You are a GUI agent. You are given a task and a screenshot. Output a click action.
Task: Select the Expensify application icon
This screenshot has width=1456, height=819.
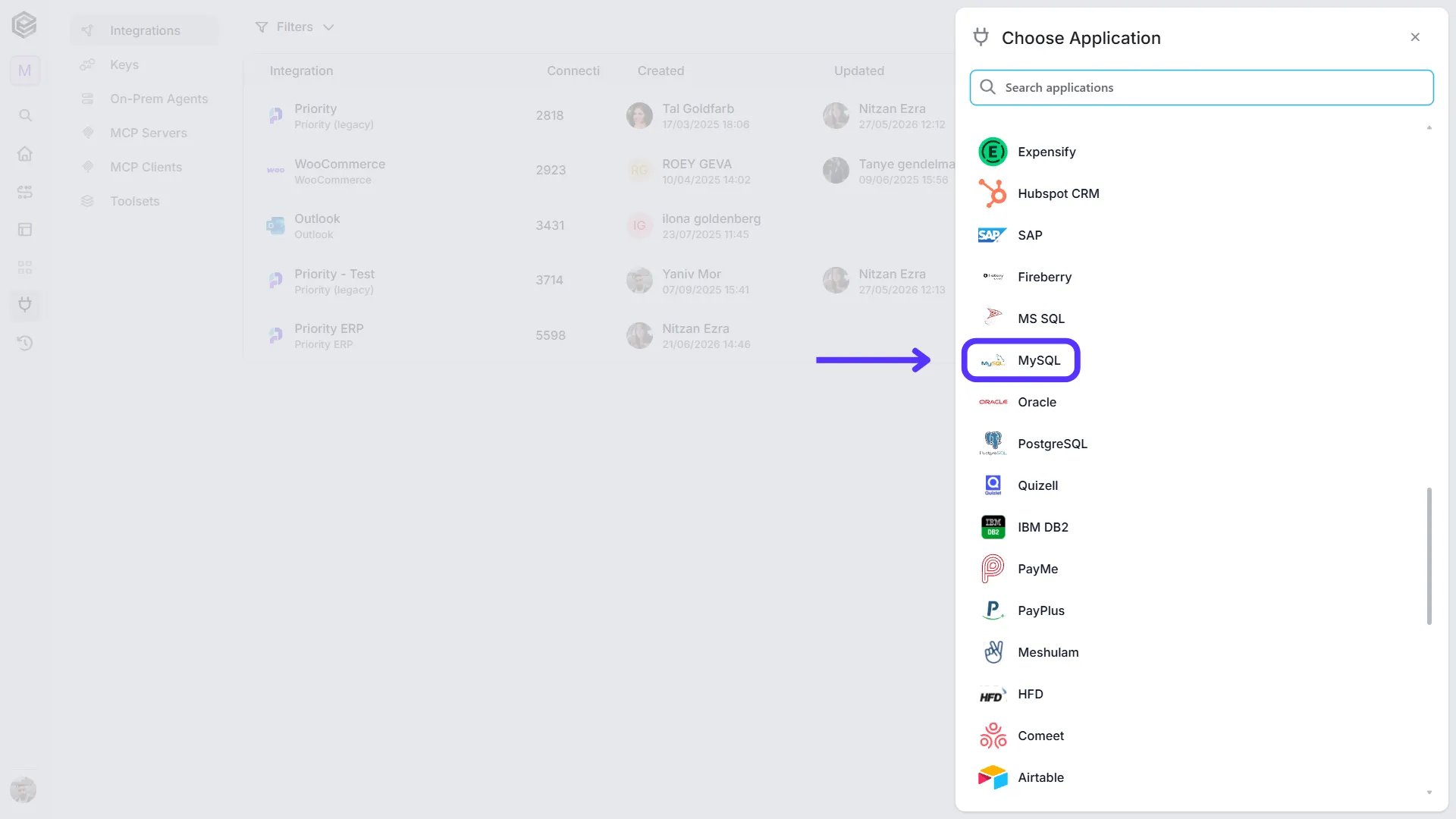(x=993, y=152)
